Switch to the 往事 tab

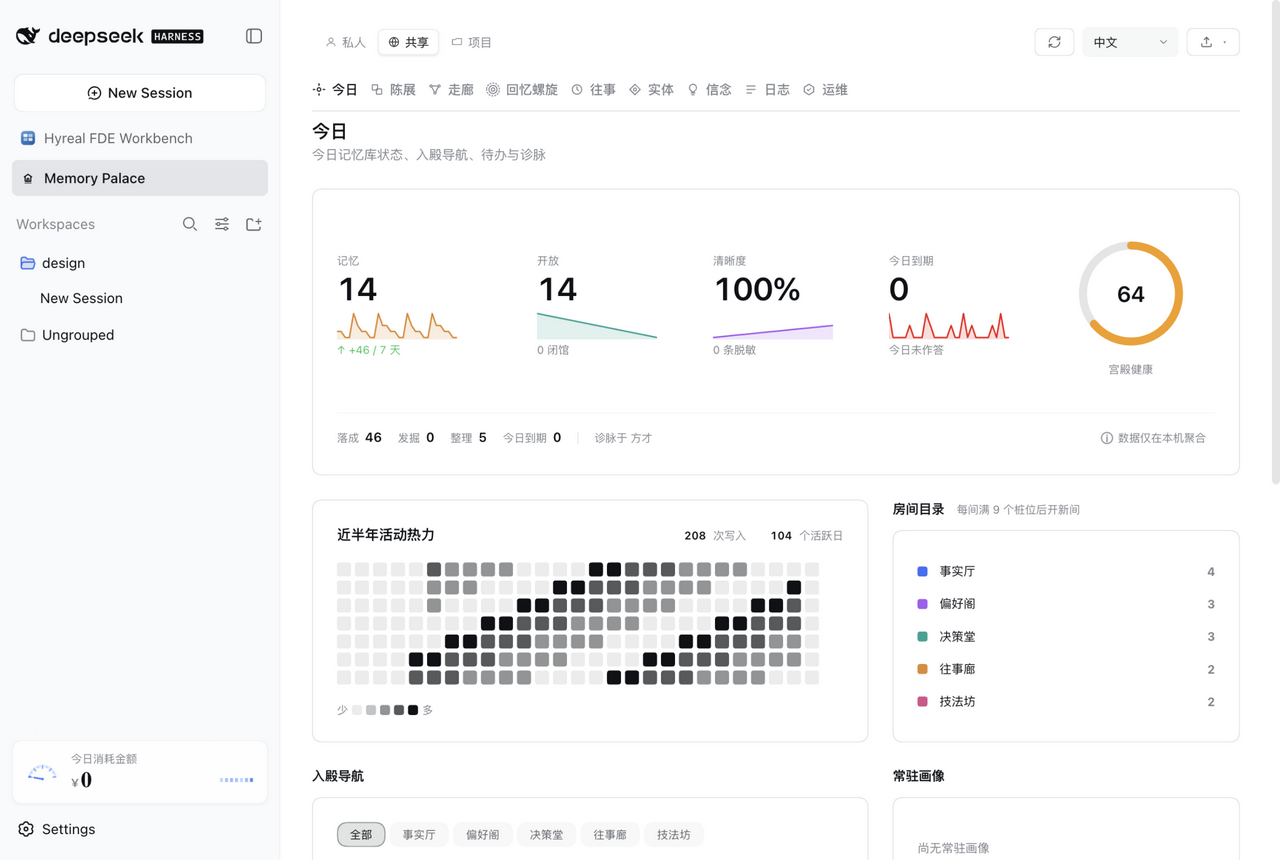click(x=593, y=90)
